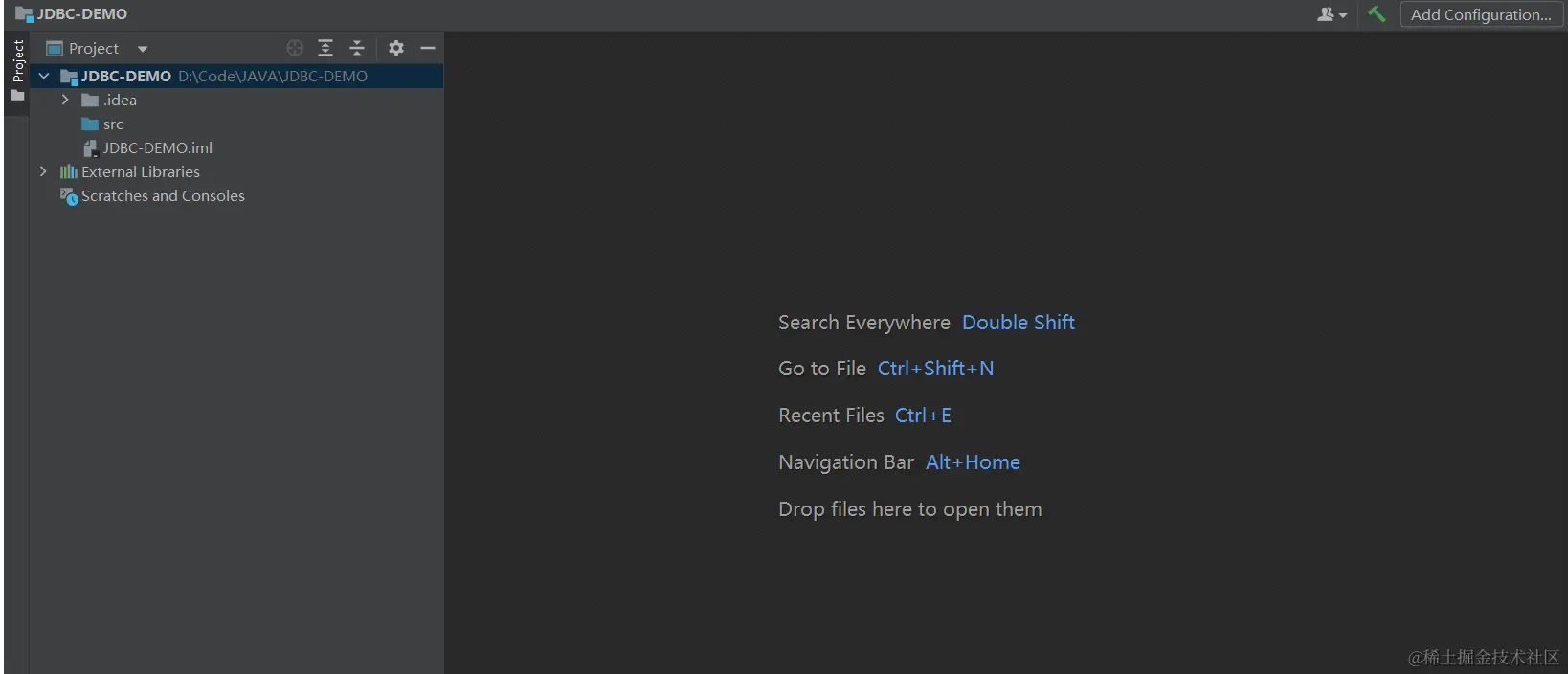Click the Expand All icon in Project panel

pos(325,48)
